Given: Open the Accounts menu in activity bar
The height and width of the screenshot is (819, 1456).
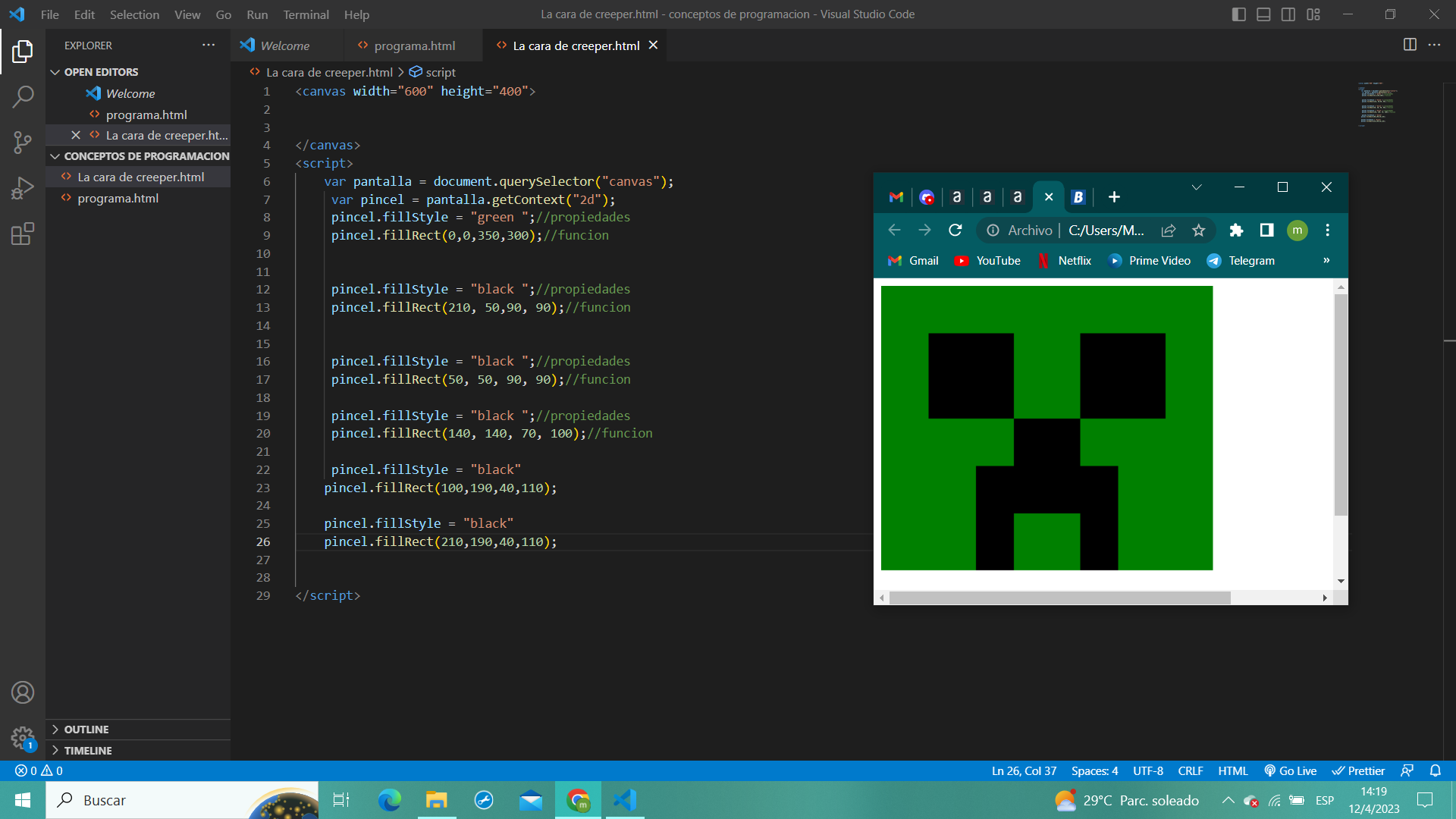Looking at the screenshot, I should [23, 692].
